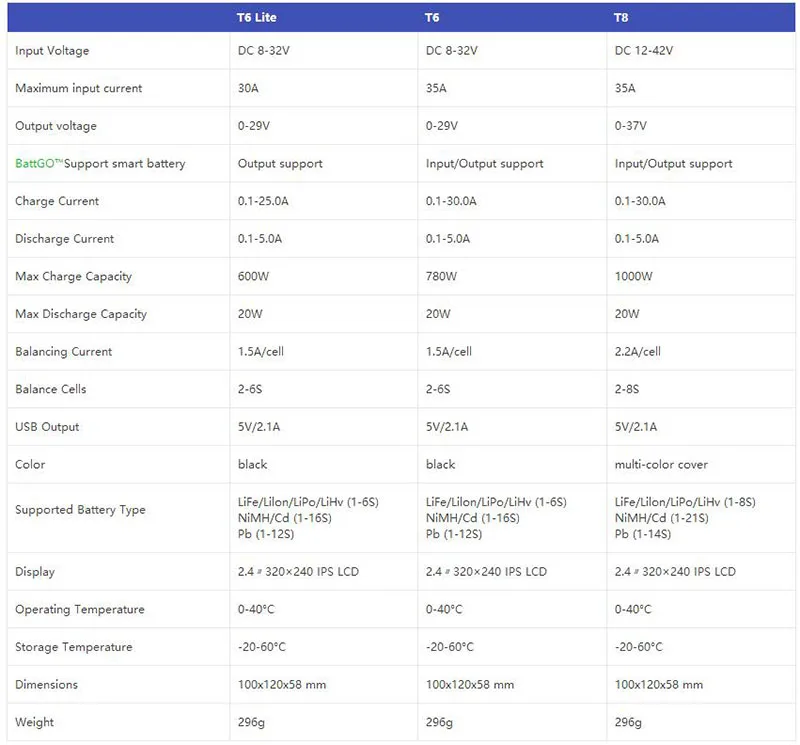The image size is (800, 745).
Task: Click the Pb (1-14S) text
Action: point(643,534)
